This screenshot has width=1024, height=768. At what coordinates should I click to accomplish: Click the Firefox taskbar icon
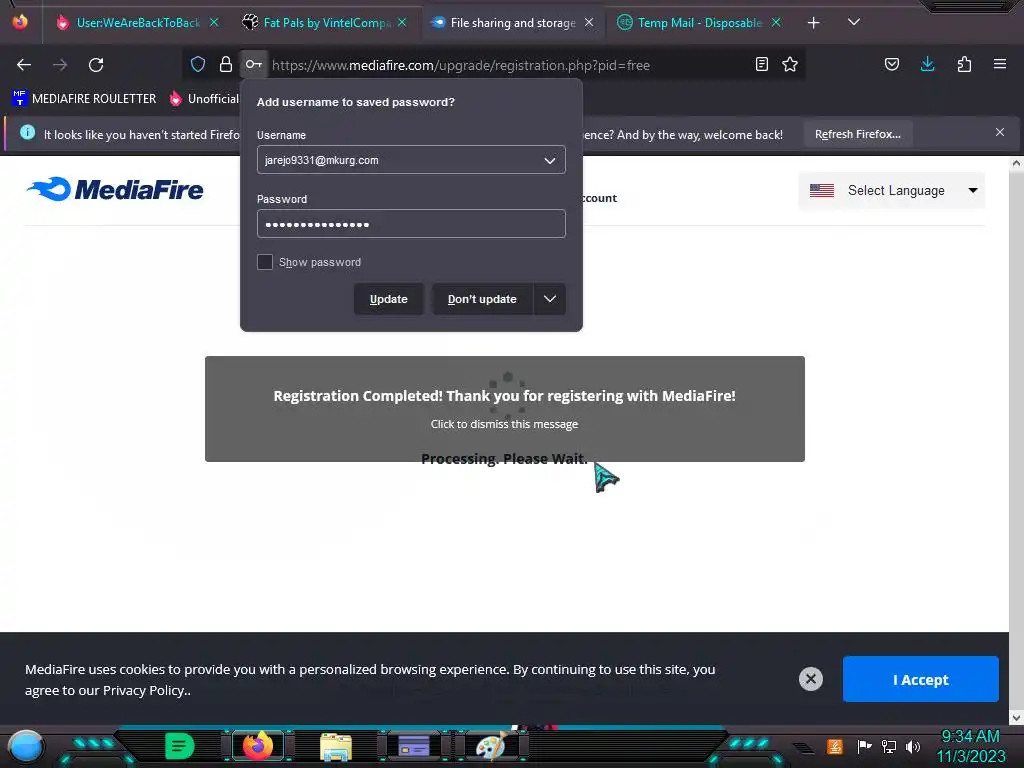coord(258,746)
